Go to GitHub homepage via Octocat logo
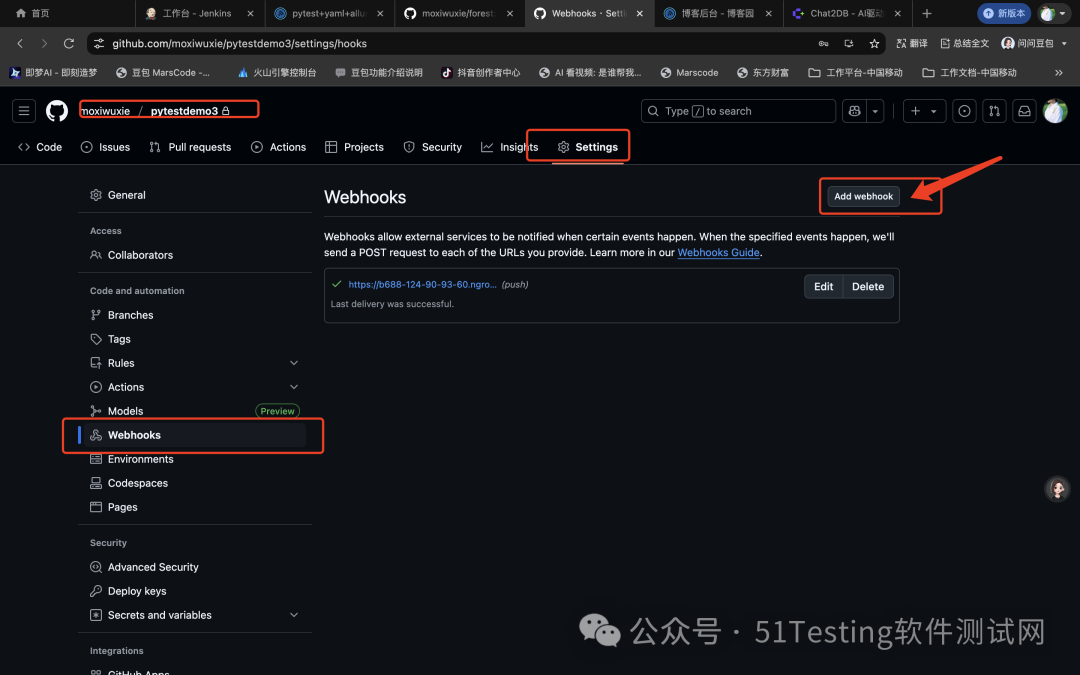1080x675 pixels. pos(56,111)
